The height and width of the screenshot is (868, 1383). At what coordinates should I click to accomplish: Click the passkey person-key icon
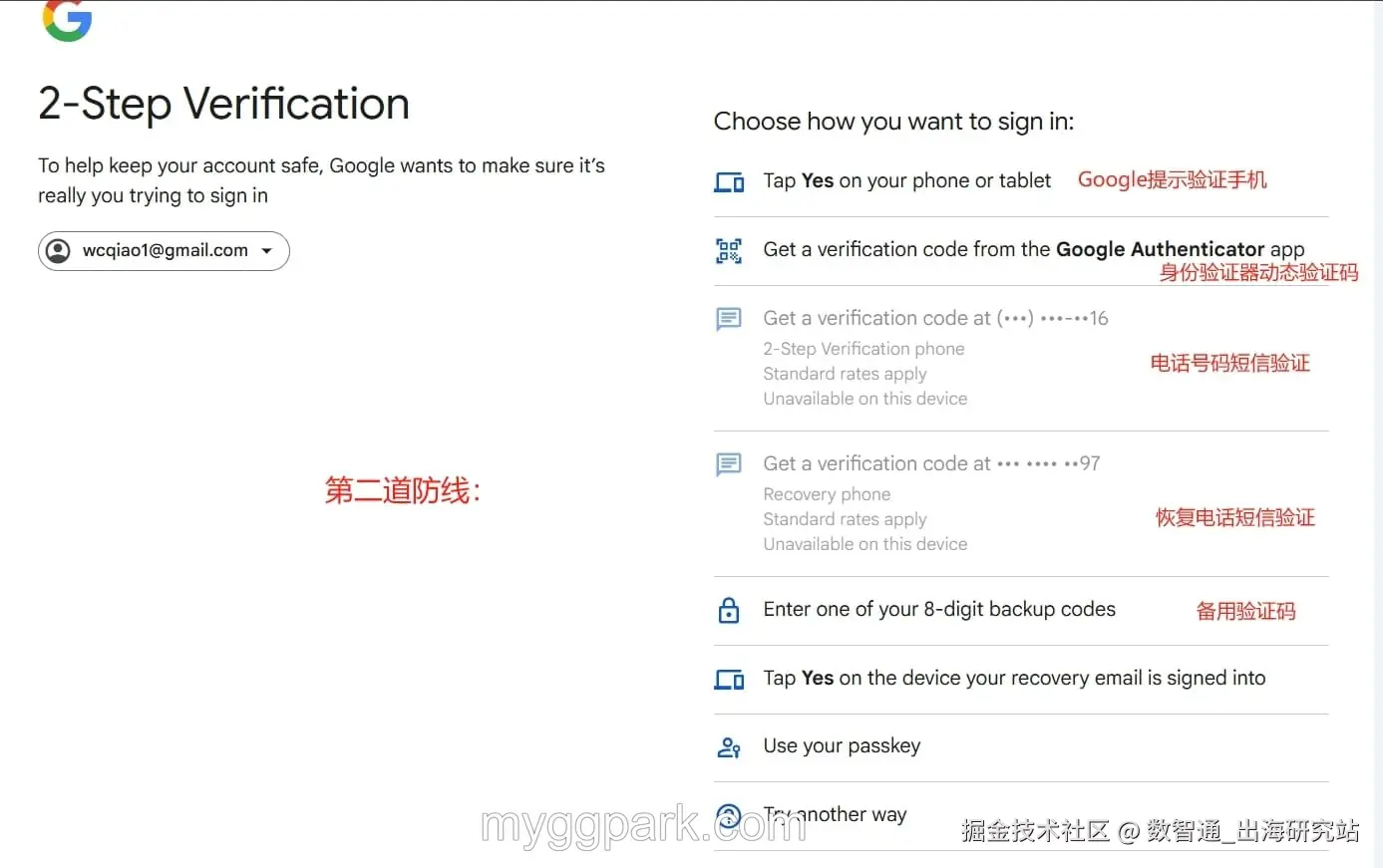click(729, 747)
